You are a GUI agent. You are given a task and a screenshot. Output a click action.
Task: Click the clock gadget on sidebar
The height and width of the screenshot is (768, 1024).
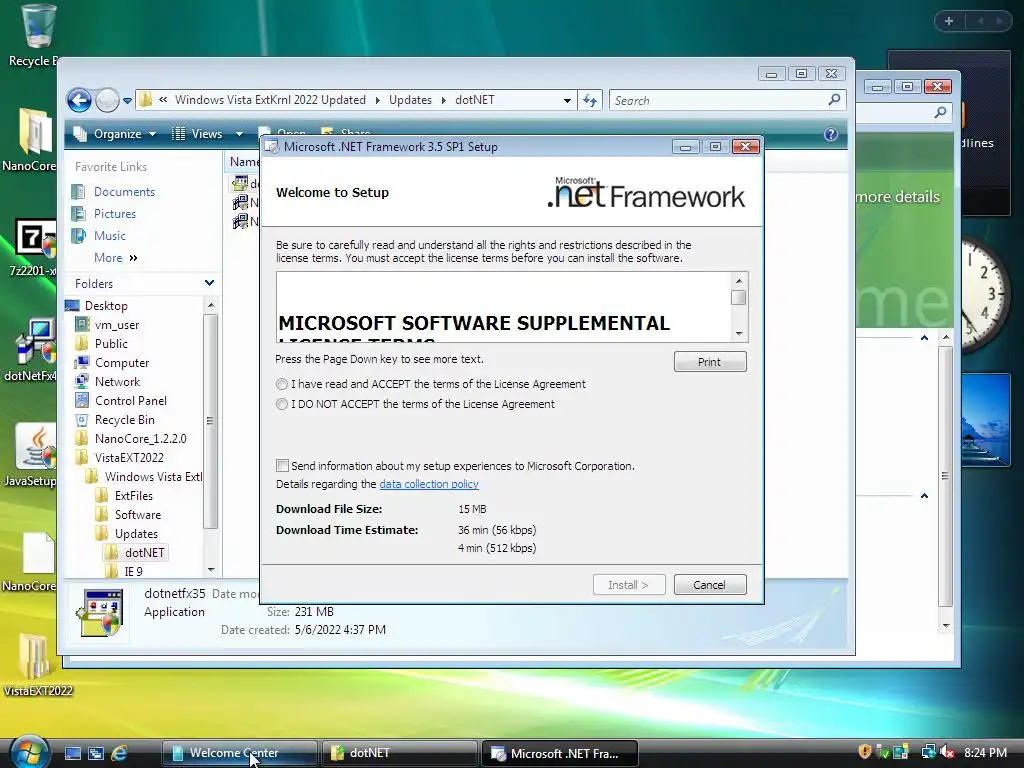pos(985,295)
